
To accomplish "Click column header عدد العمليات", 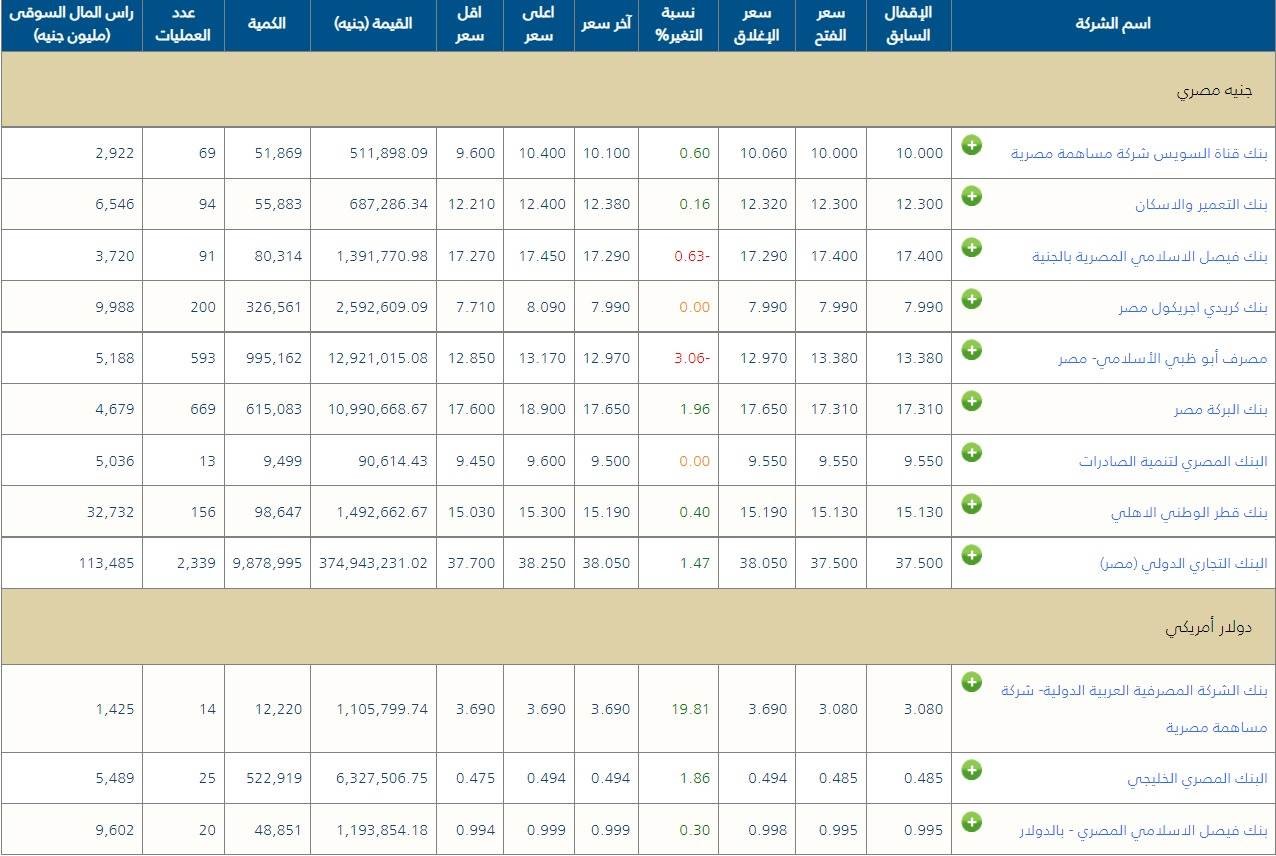I will (183, 25).
